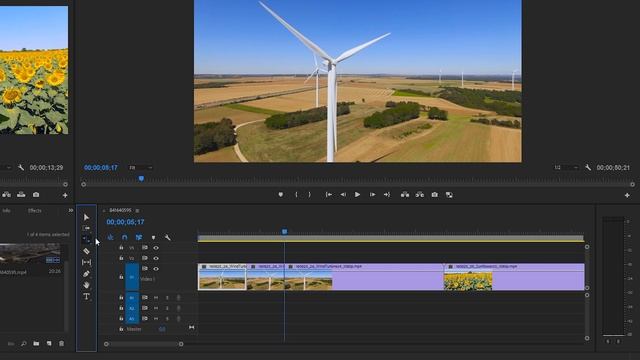Viewport: 640px width, 360px height.
Task: Toggle sync lock for V3 track
Action: [144, 248]
